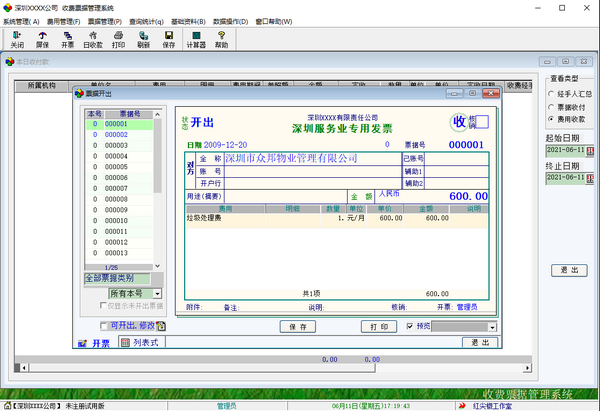Click the 屏保 umbrella toolbar icon

pyautogui.click(x=42, y=38)
